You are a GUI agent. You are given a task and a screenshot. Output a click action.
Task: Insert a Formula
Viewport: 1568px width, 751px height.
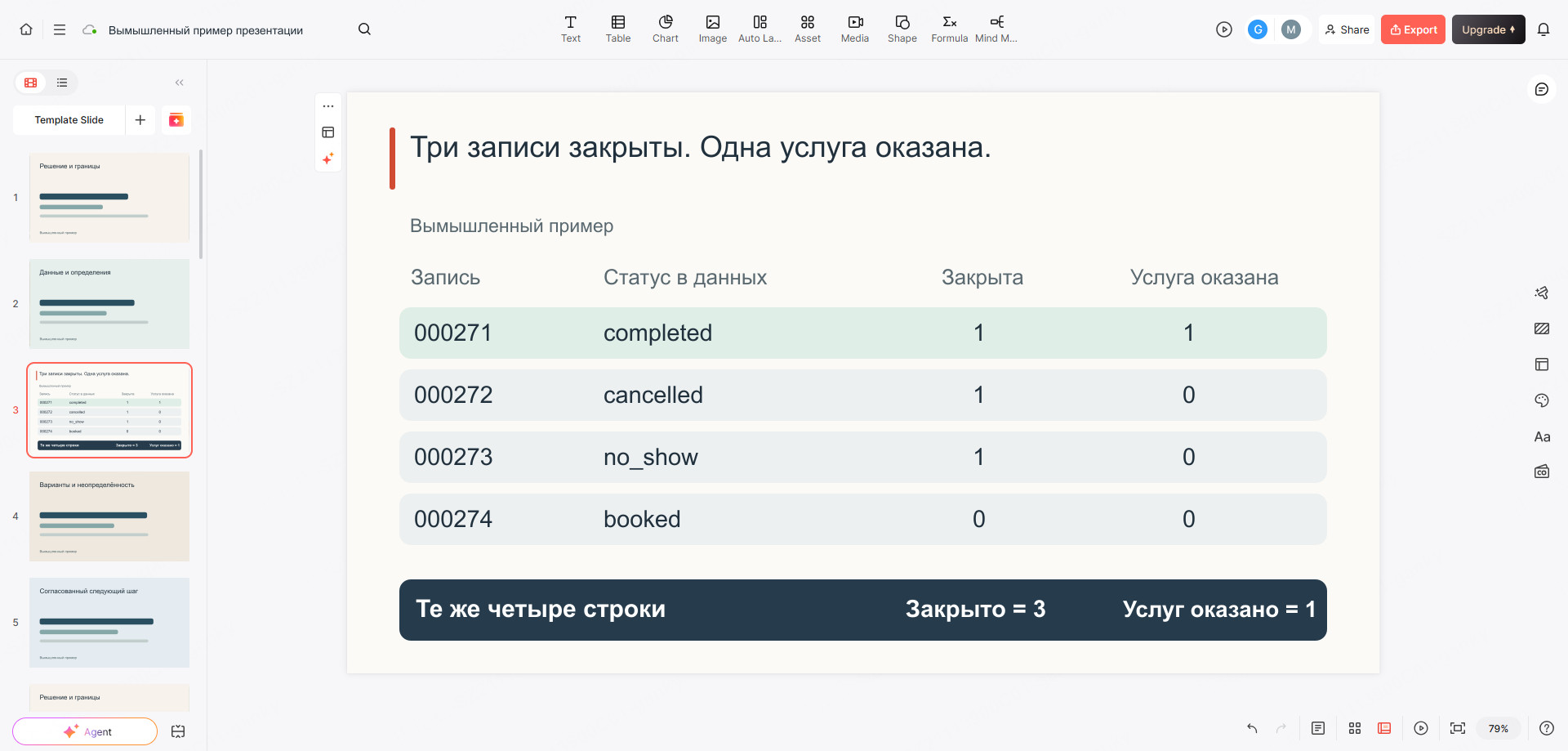(x=950, y=29)
